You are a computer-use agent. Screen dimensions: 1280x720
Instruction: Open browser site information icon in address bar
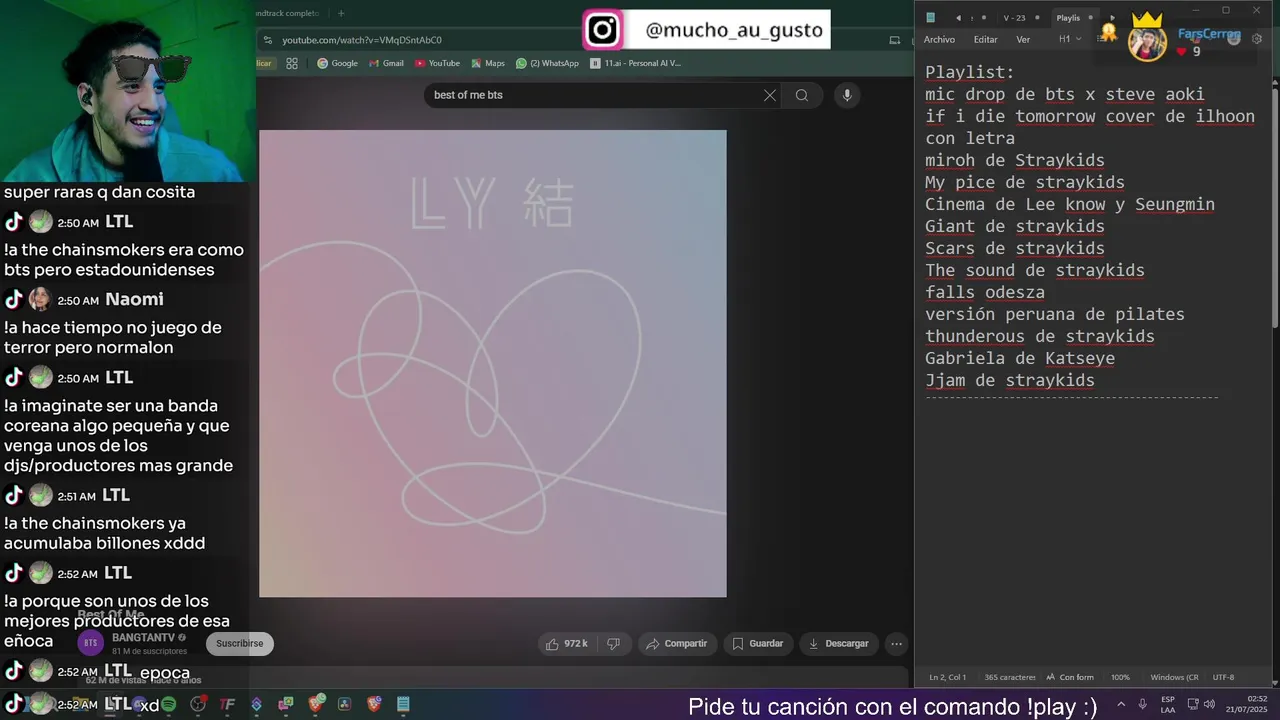pyautogui.click(x=267, y=40)
